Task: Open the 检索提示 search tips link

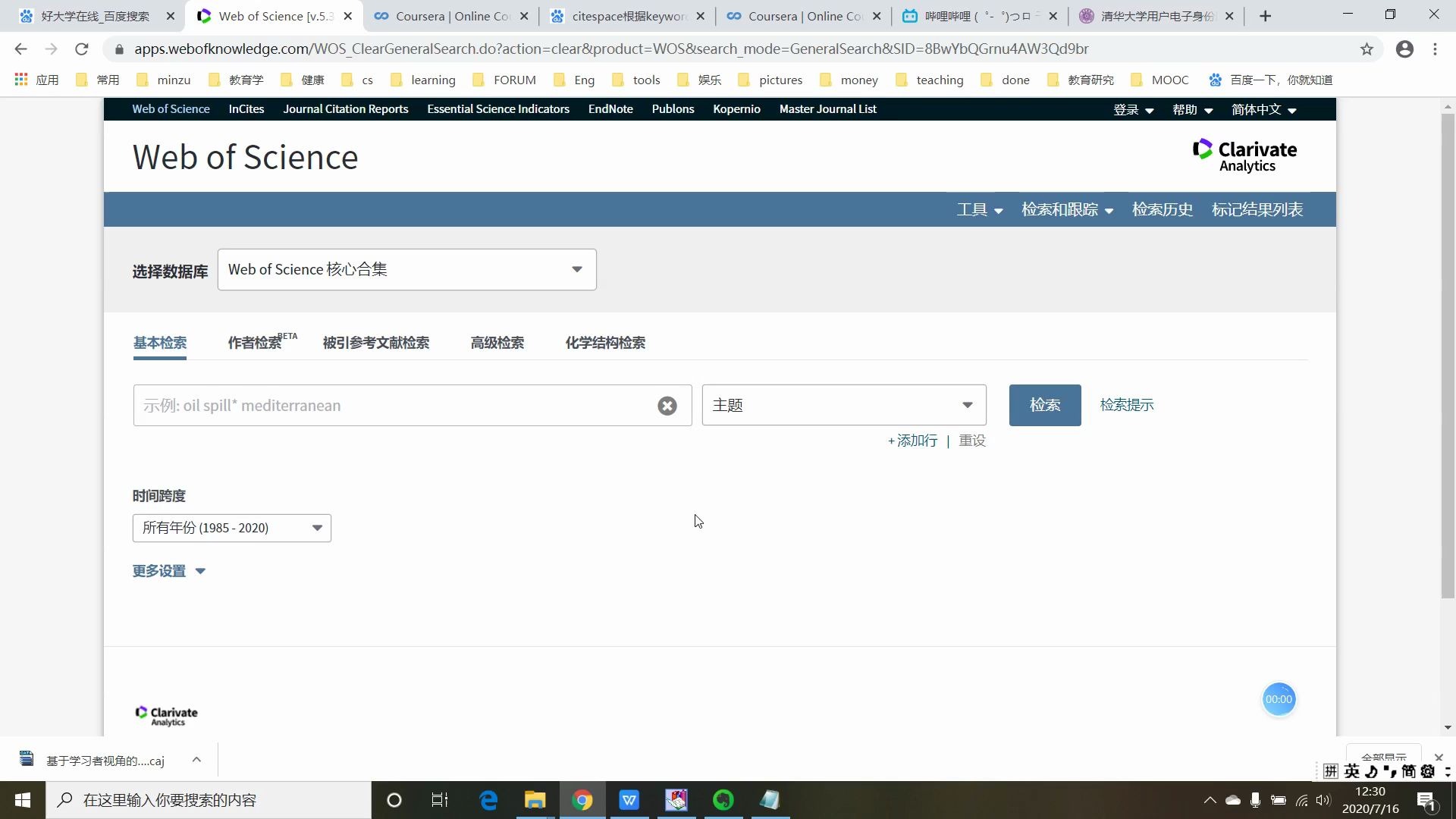Action: point(1127,405)
